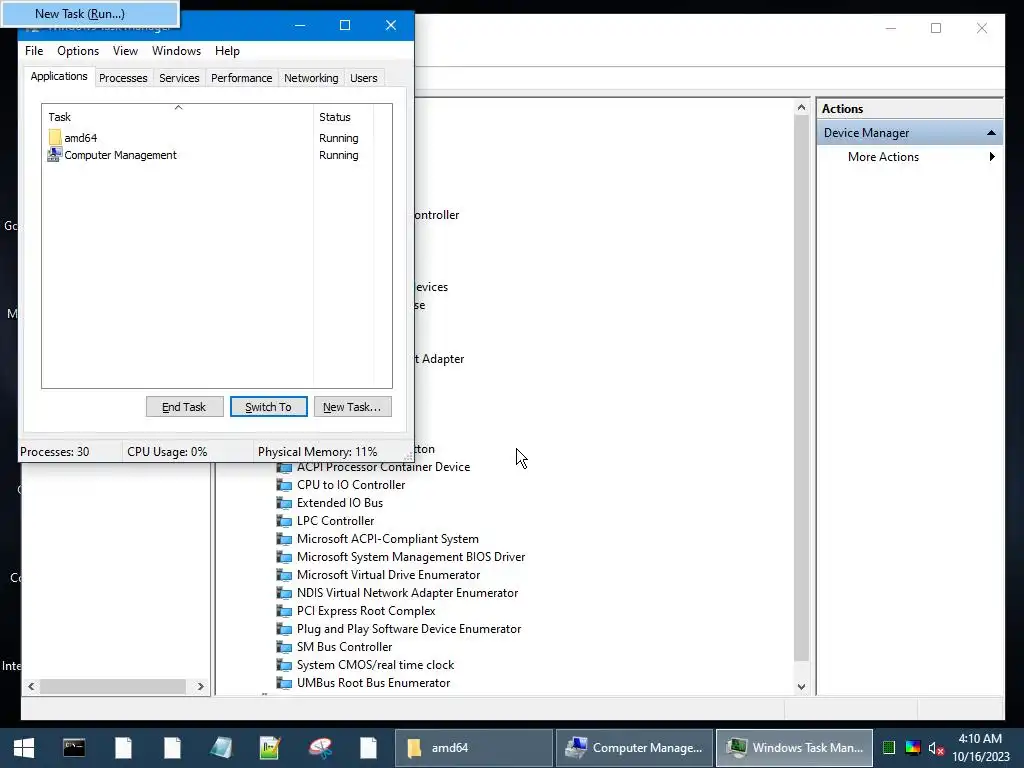Click the UMBus Root Bus Enumerator icon
This screenshot has width=1024, height=768.
(284, 682)
